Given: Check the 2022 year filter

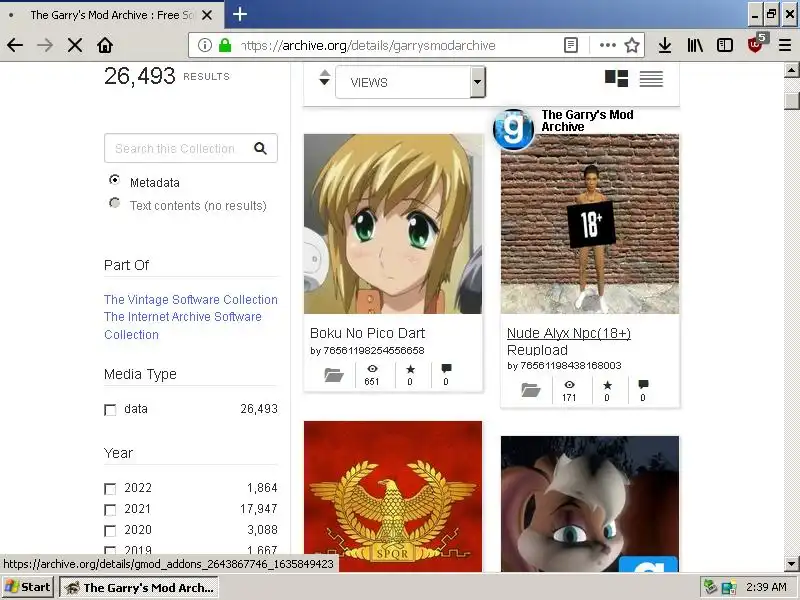Looking at the screenshot, I should pos(110,489).
